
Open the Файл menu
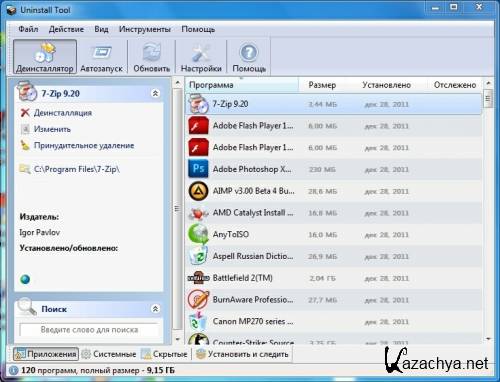[28, 29]
